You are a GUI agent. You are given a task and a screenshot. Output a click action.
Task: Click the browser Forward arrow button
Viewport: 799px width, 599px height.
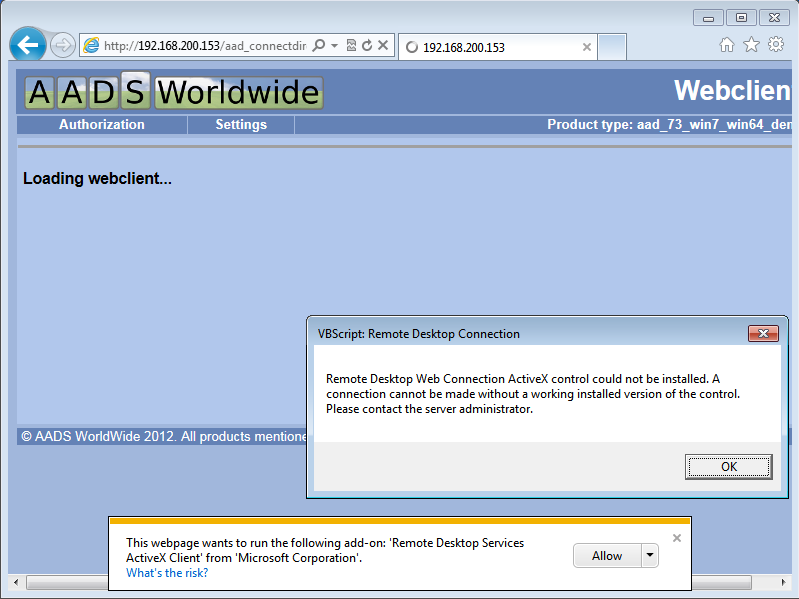click(x=62, y=46)
